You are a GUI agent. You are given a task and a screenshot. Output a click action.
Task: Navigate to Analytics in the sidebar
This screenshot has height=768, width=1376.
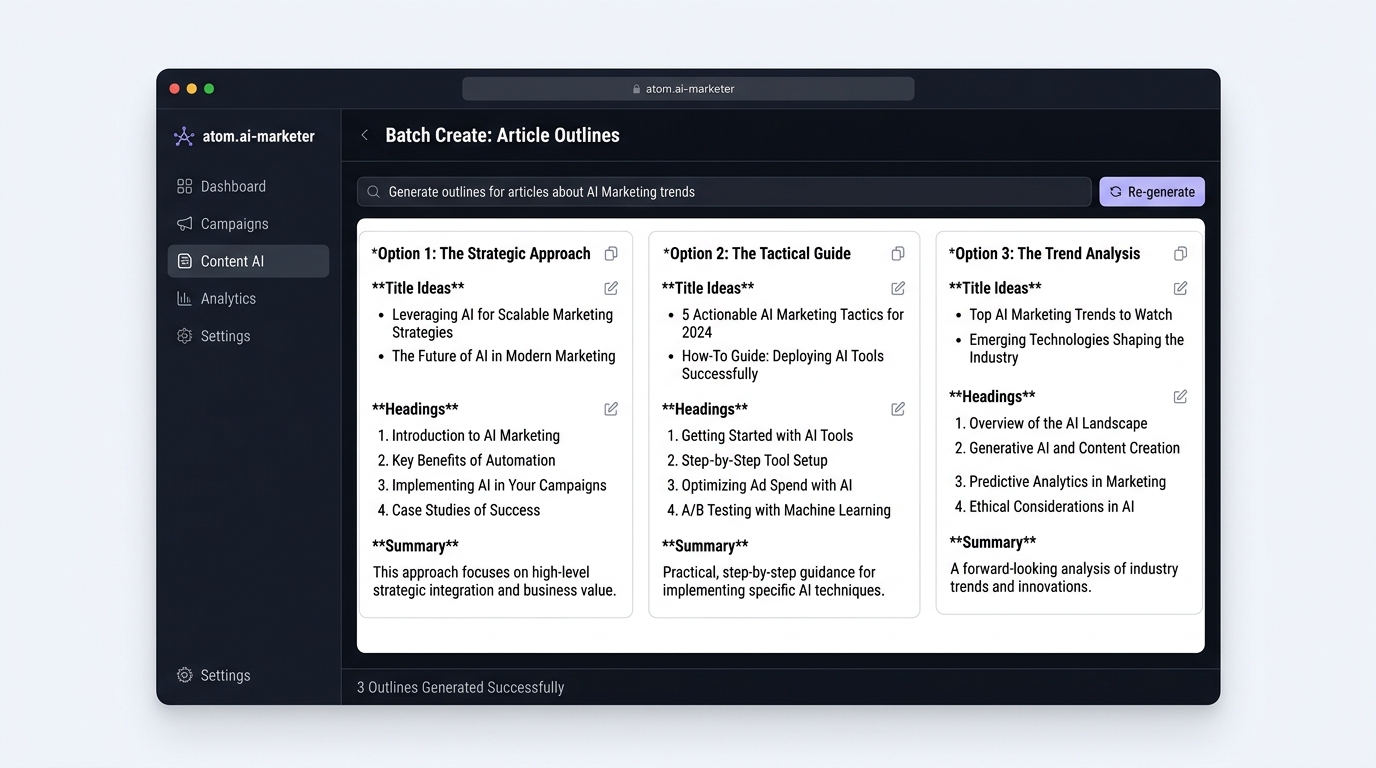228,299
